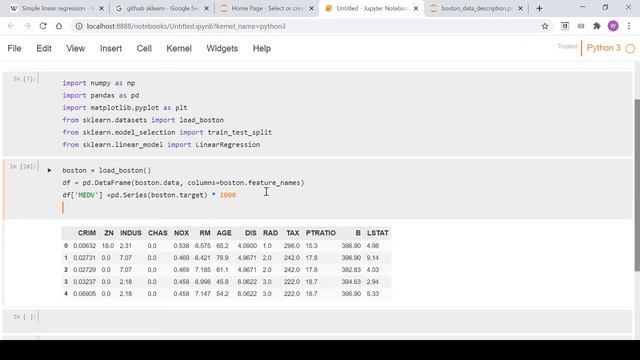The width and height of the screenshot is (640, 360).
Task: Click the 'train_test_split' import text
Action: pyautogui.click(x=240, y=132)
